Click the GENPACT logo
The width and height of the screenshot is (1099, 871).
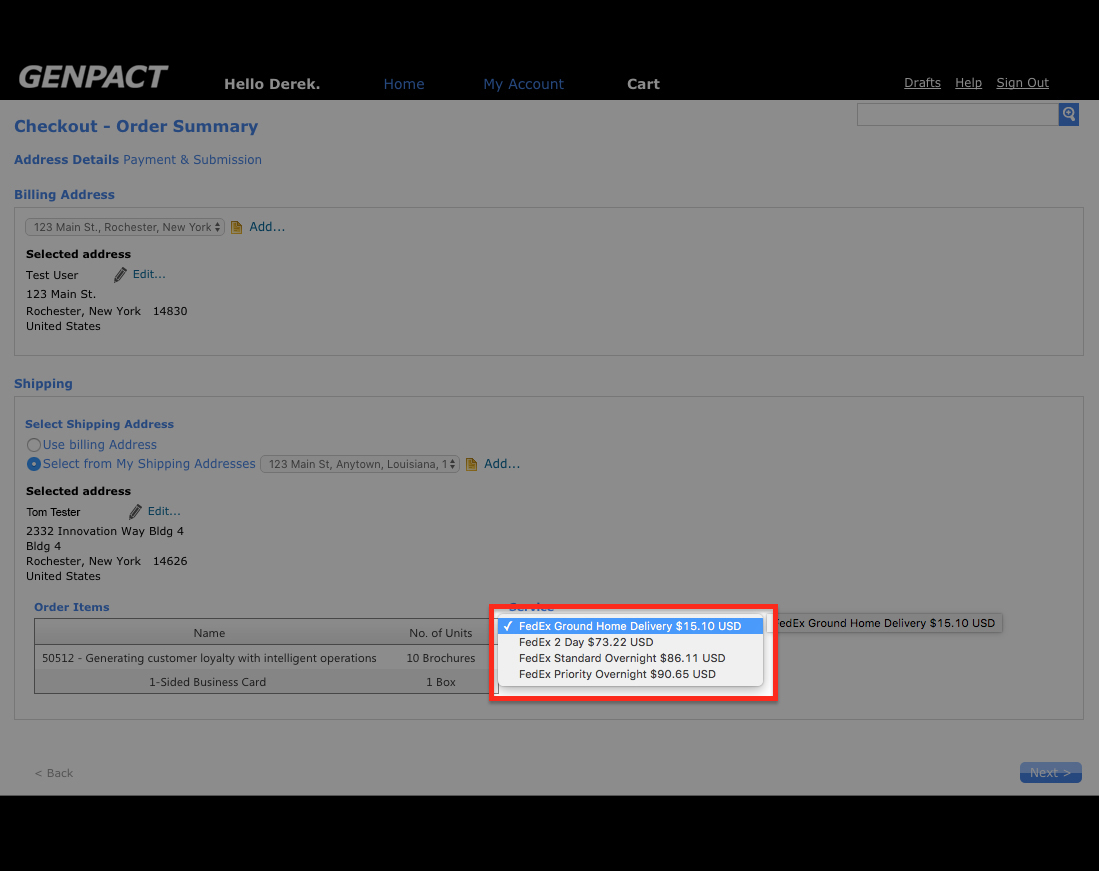click(93, 78)
